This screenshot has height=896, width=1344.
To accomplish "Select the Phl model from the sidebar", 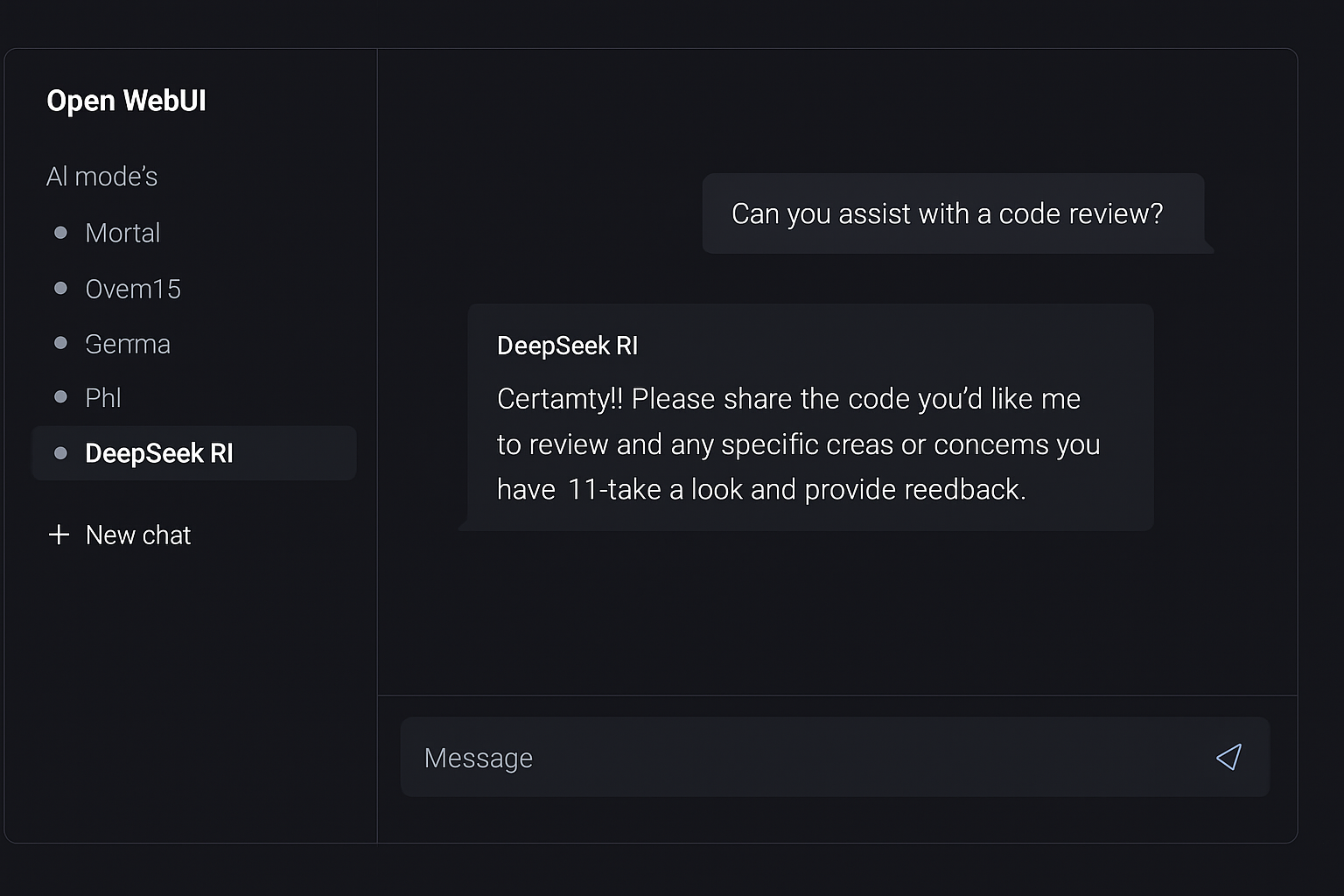I will (x=103, y=397).
